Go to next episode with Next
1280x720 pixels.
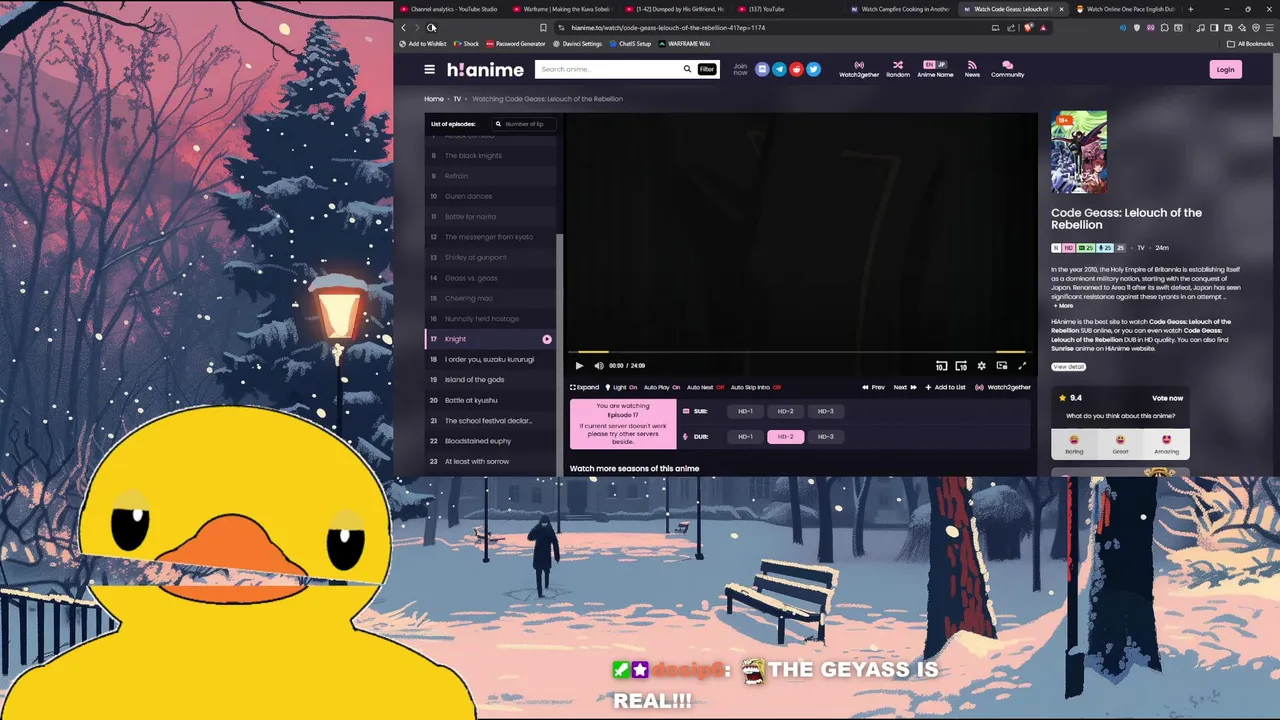[x=904, y=387]
